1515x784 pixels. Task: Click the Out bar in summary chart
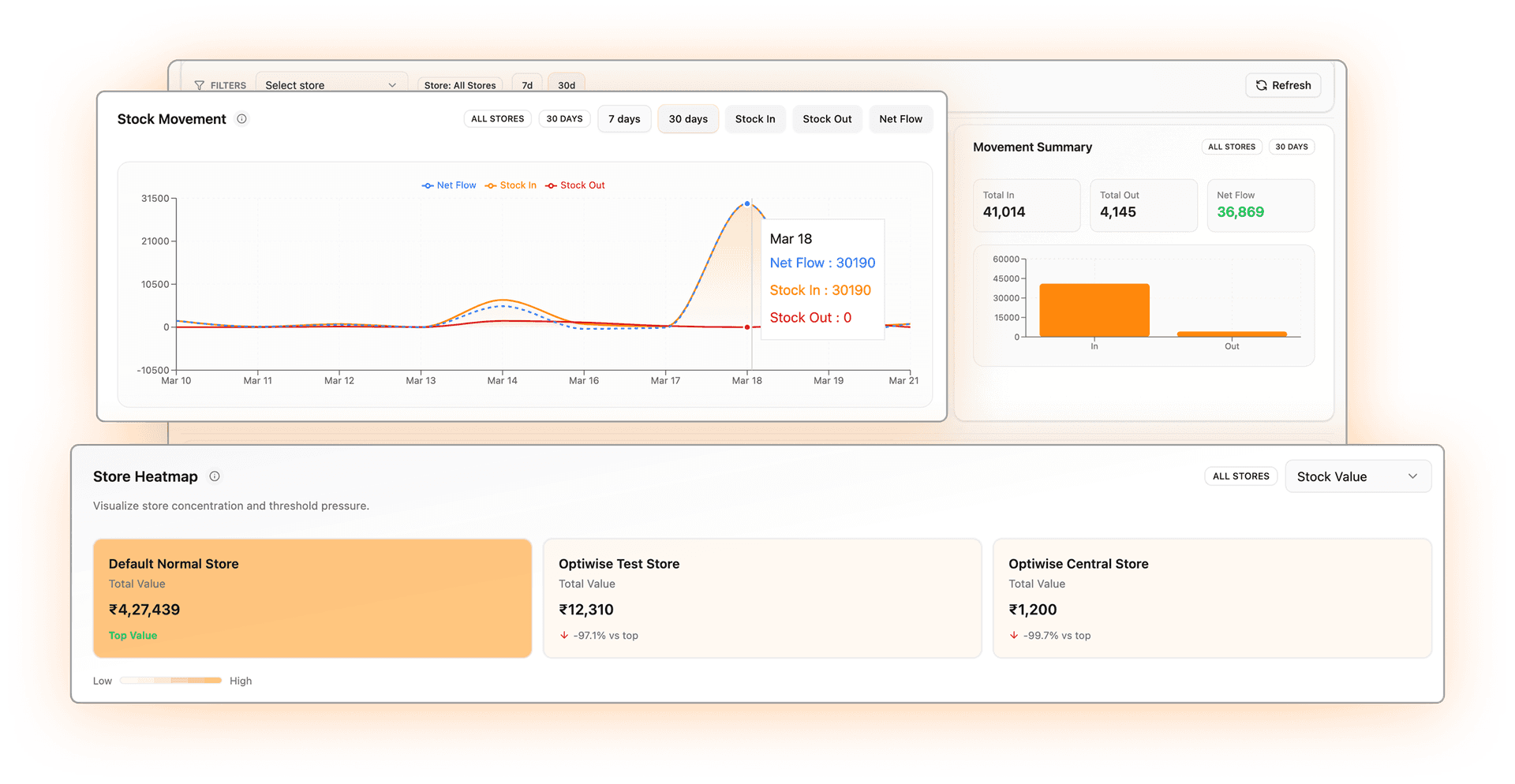1232,334
